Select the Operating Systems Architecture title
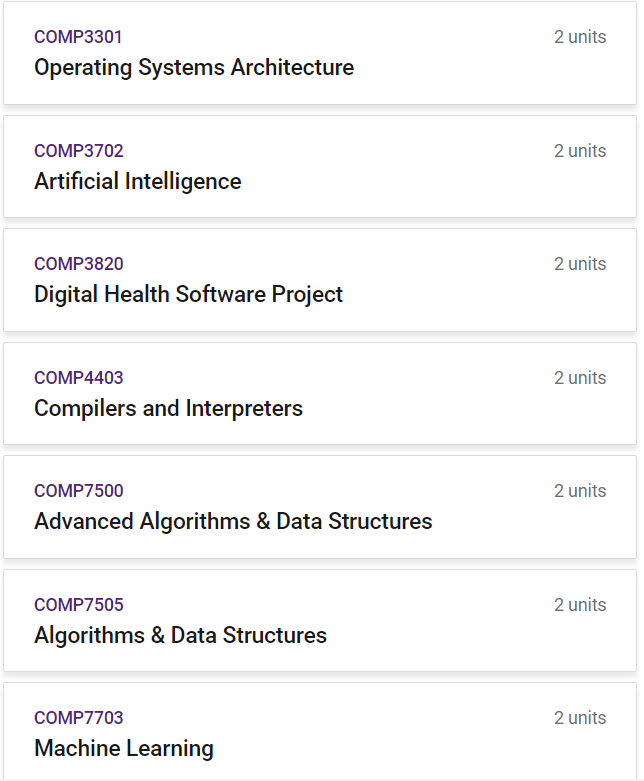This screenshot has width=644, height=781. (194, 68)
